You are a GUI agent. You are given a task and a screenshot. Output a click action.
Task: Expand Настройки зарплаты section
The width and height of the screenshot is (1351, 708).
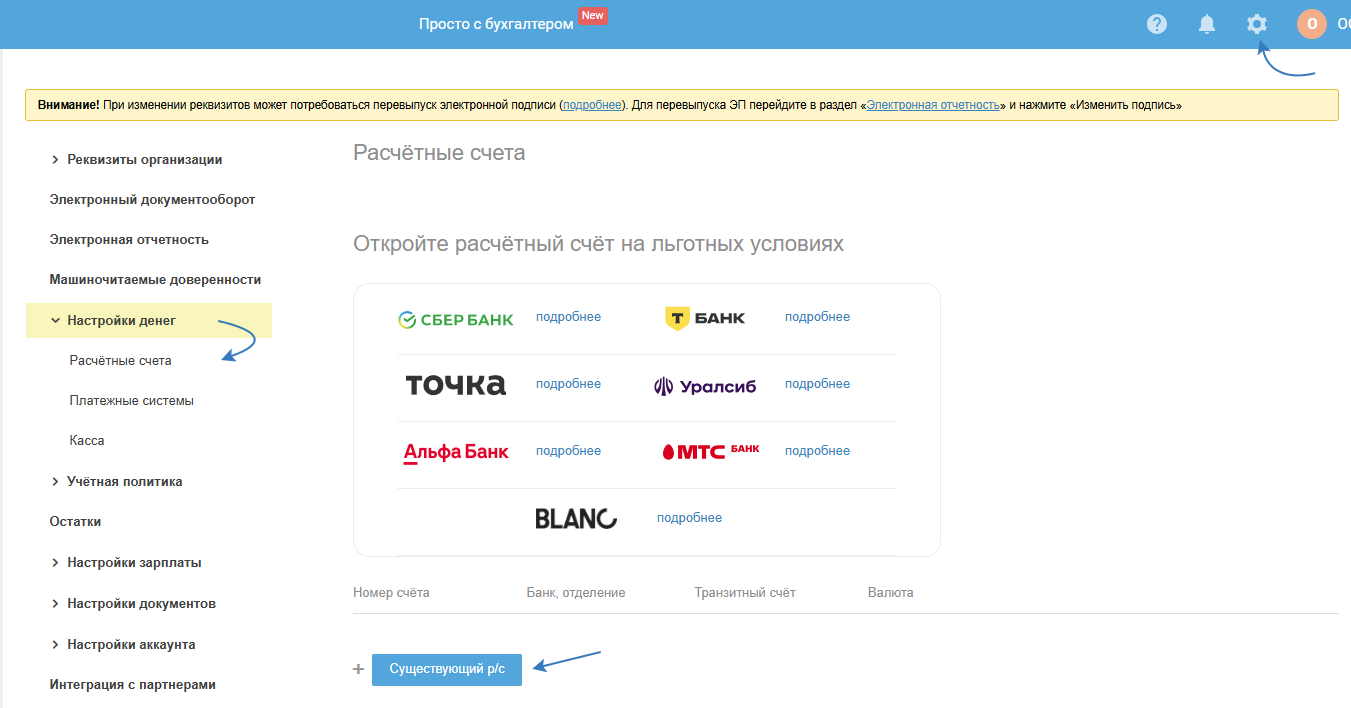pyautogui.click(x=126, y=562)
